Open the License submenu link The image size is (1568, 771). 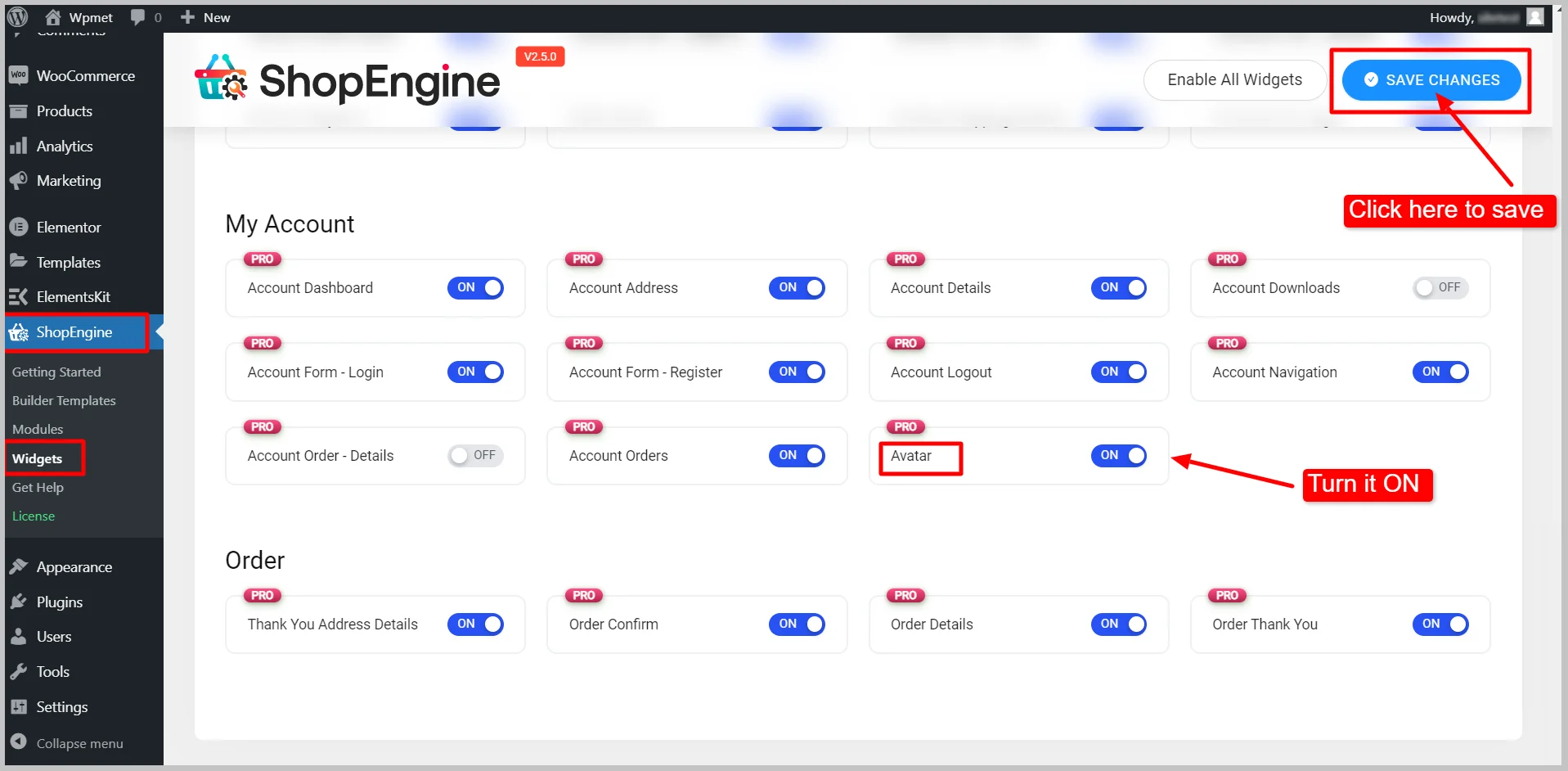click(x=34, y=516)
